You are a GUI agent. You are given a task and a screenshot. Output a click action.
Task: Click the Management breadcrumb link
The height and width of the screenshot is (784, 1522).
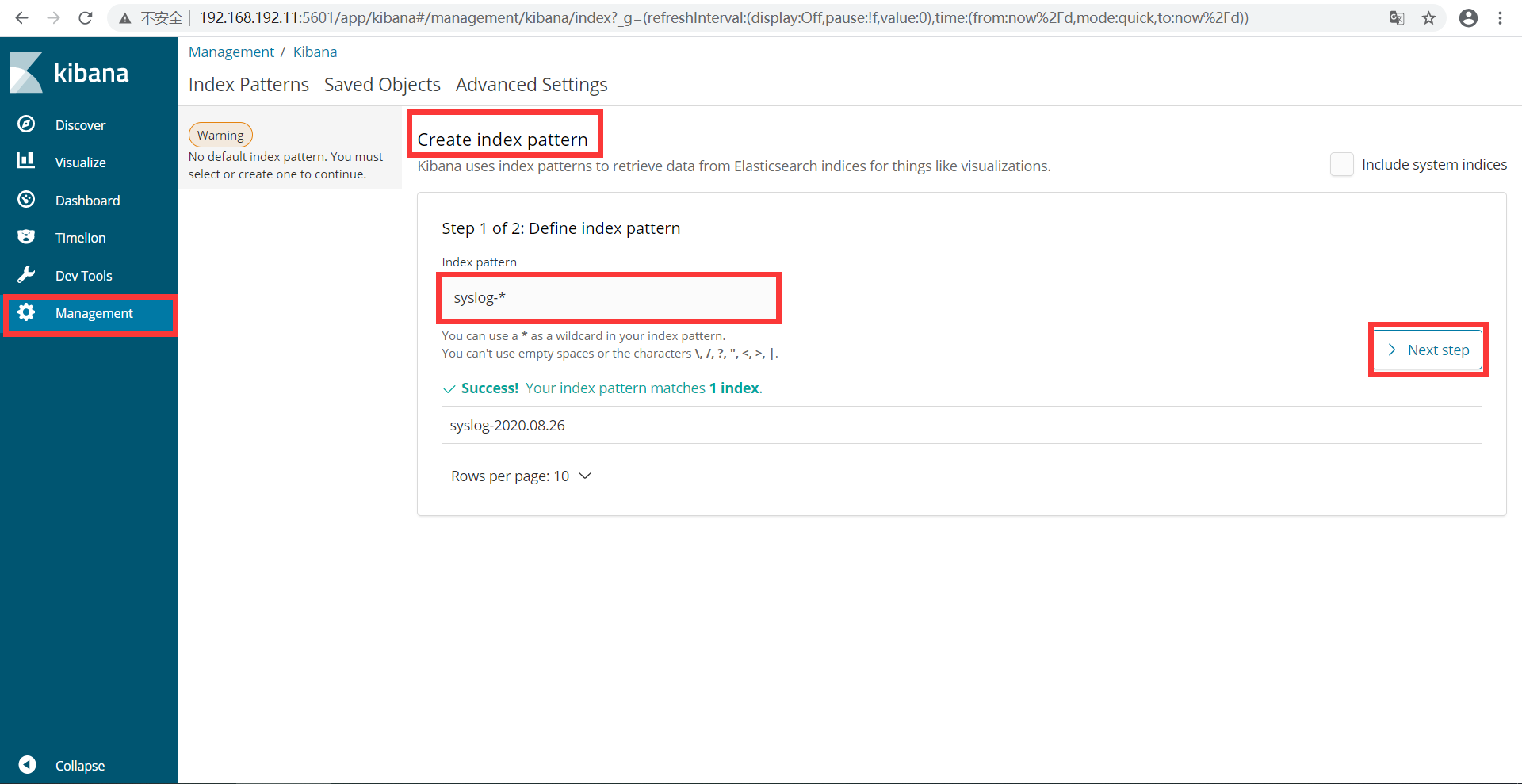[x=231, y=51]
